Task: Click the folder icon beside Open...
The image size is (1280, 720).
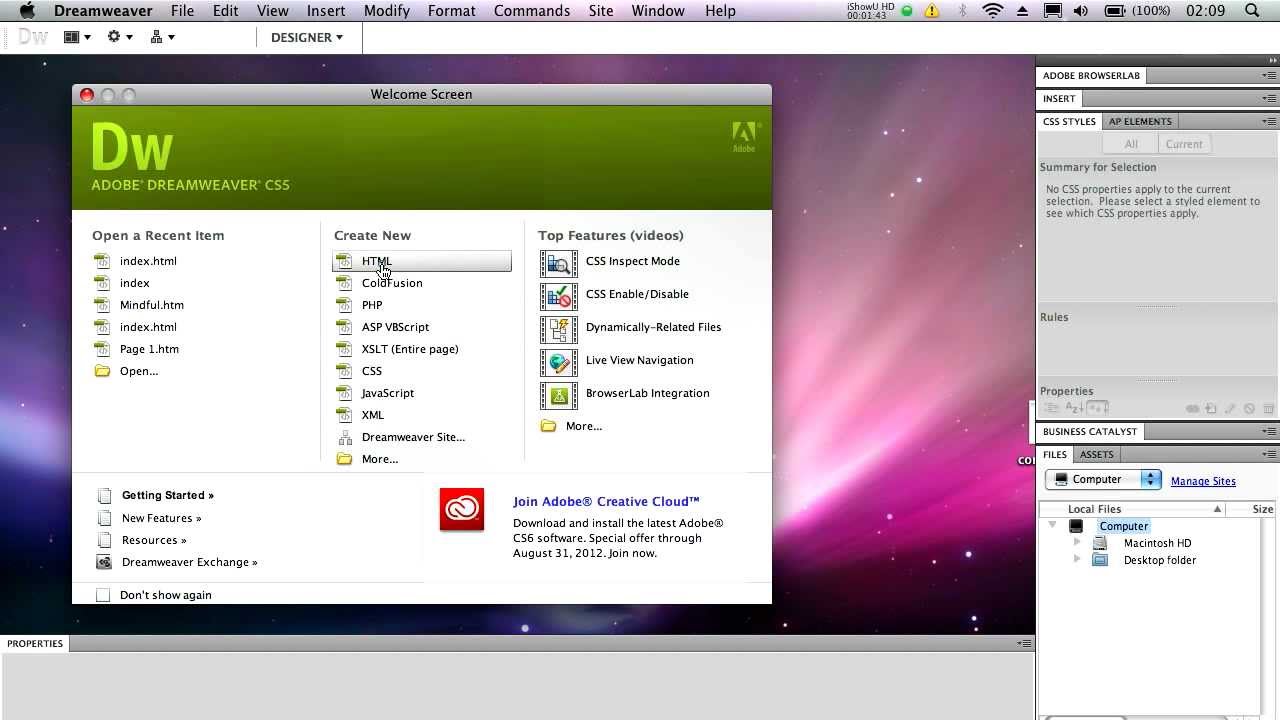Action: pos(102,371)
